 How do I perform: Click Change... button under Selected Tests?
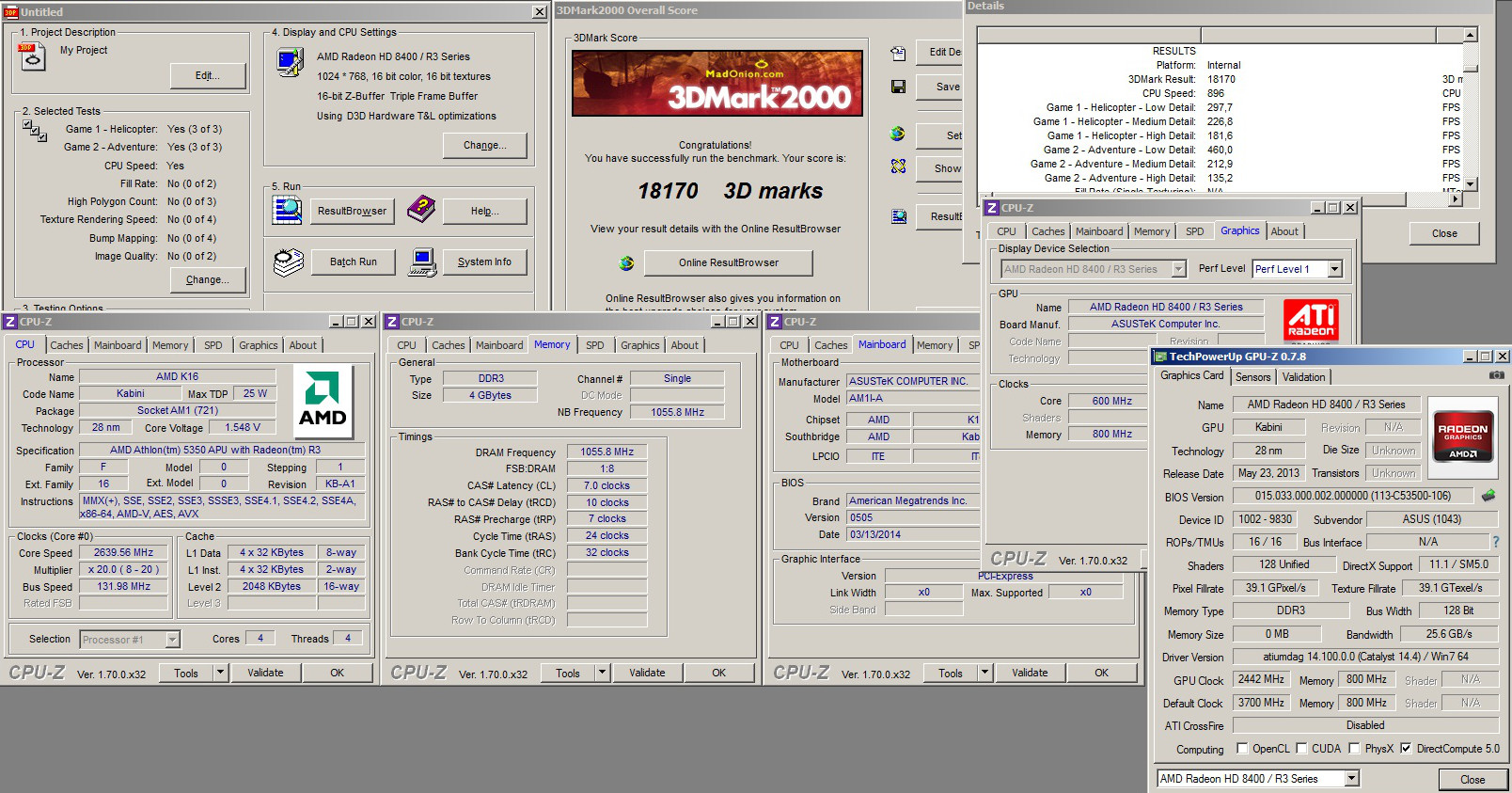(208, 279)
